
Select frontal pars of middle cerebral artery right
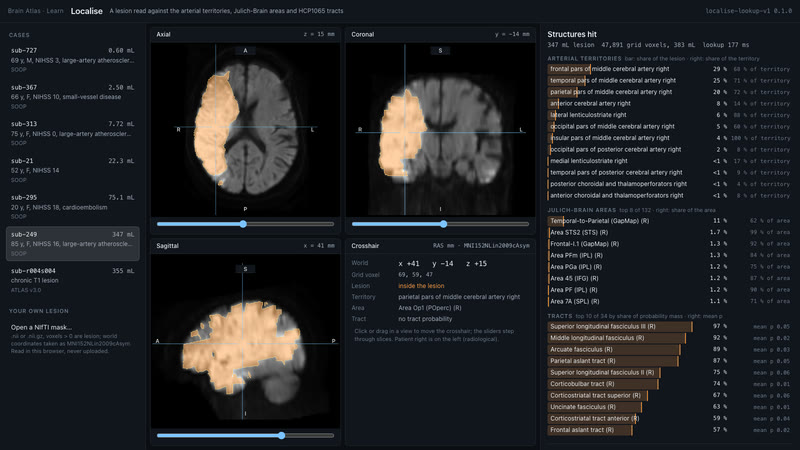[668, 69]
